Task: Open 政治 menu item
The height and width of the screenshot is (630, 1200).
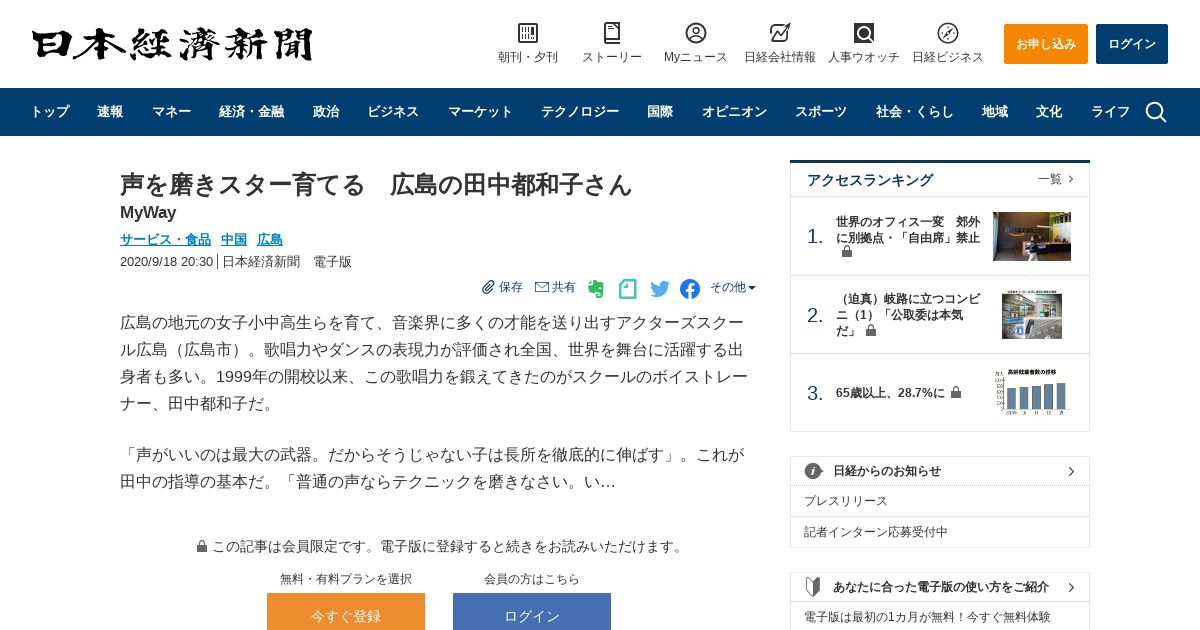Action: [326, 112]
